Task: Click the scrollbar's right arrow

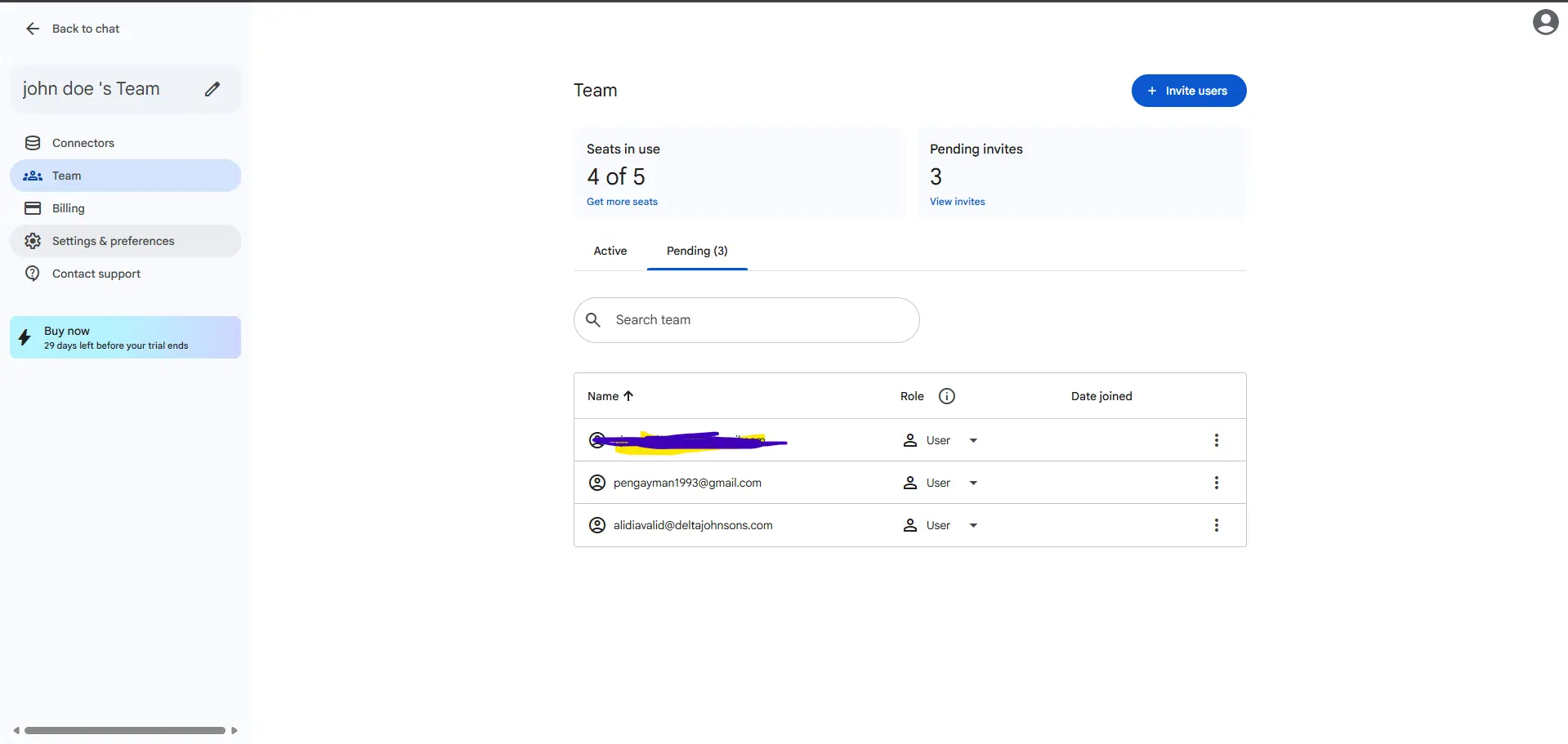Action: pyautogui.click(x=235, y=730)
